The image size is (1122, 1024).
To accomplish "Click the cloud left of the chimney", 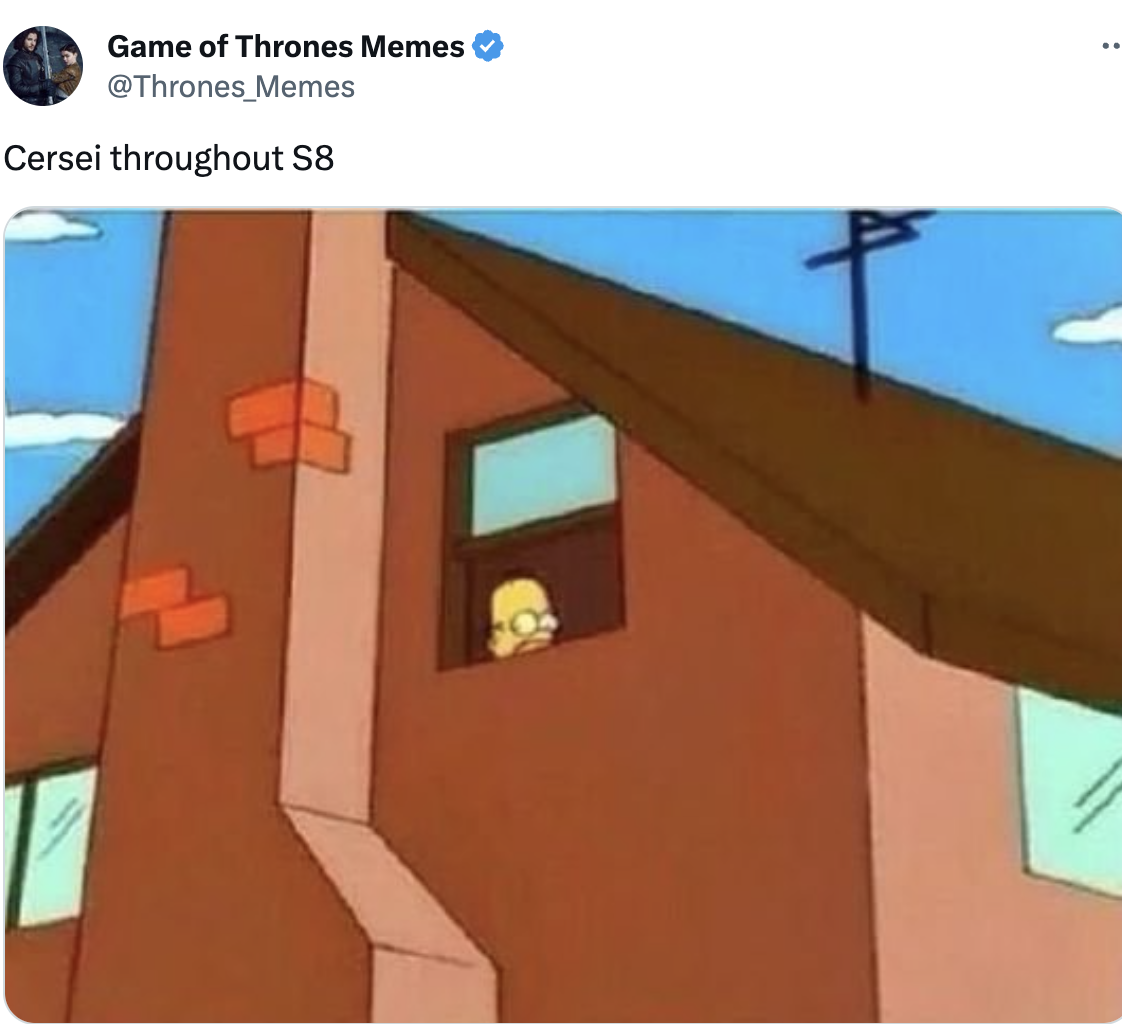I will click(61, 428).
